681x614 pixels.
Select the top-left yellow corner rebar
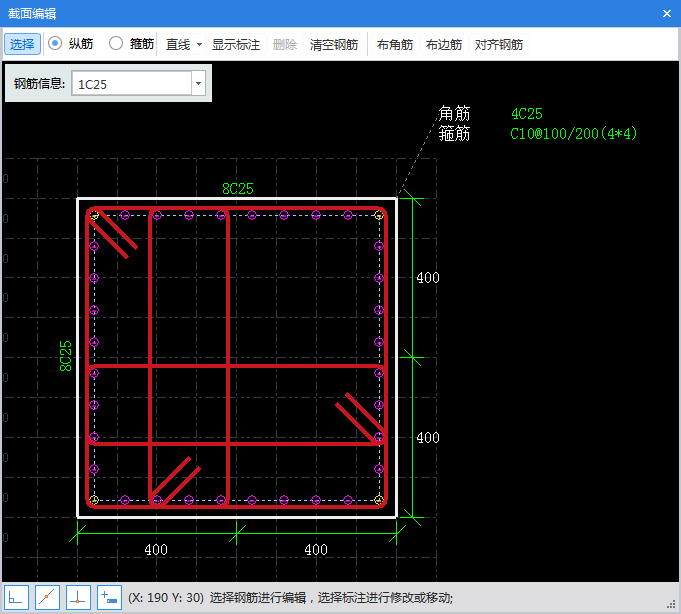click(94, 215)
